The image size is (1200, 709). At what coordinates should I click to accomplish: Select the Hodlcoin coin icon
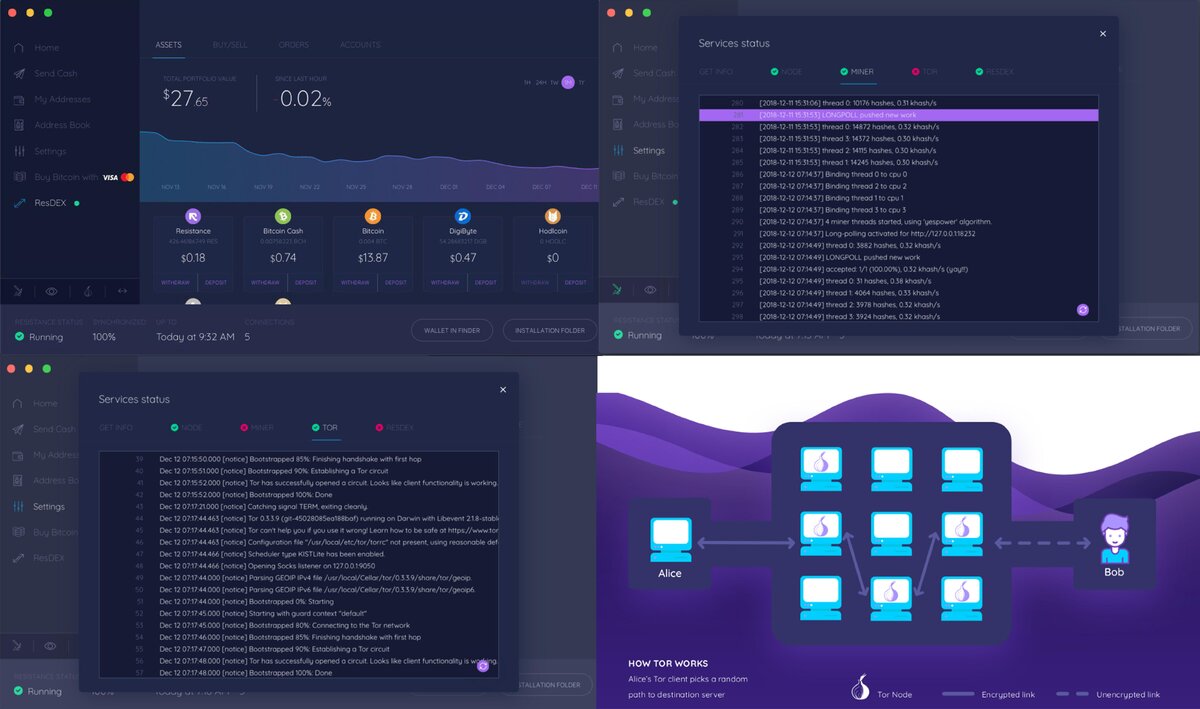click(553, 216)
